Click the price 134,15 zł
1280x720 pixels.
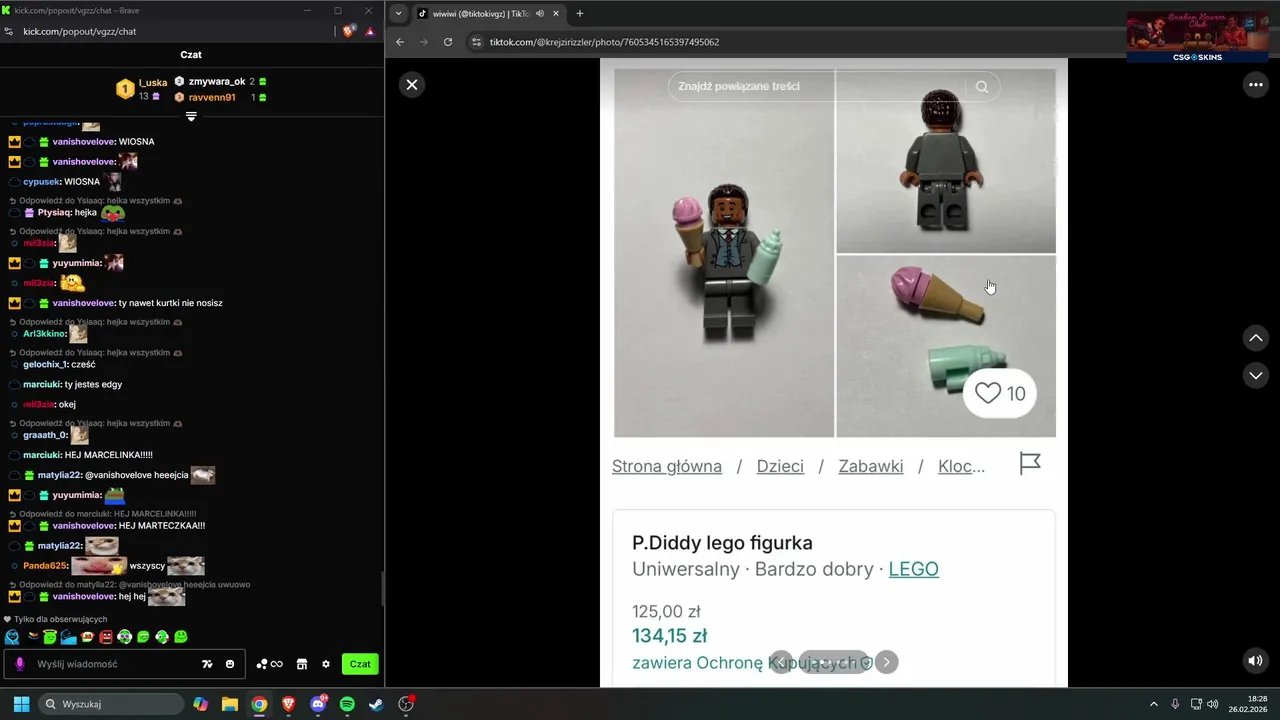point(669,636)
